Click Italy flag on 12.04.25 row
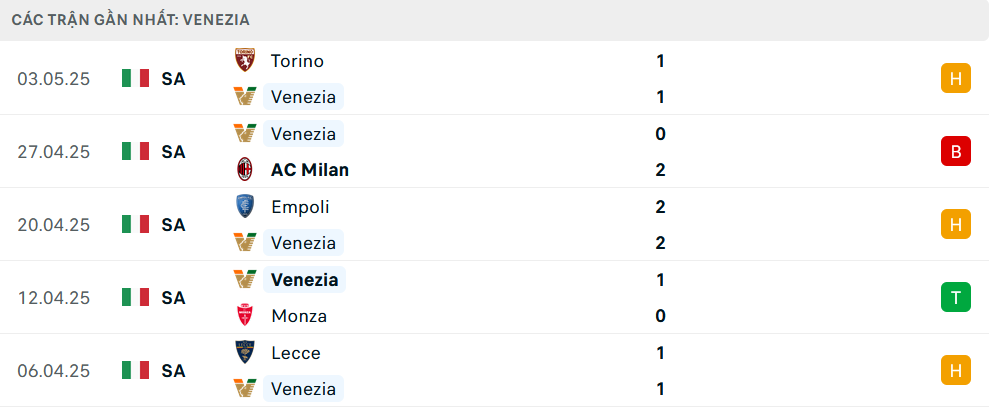The height and width of the screenshot is (408, 992). tap(135, 297)
